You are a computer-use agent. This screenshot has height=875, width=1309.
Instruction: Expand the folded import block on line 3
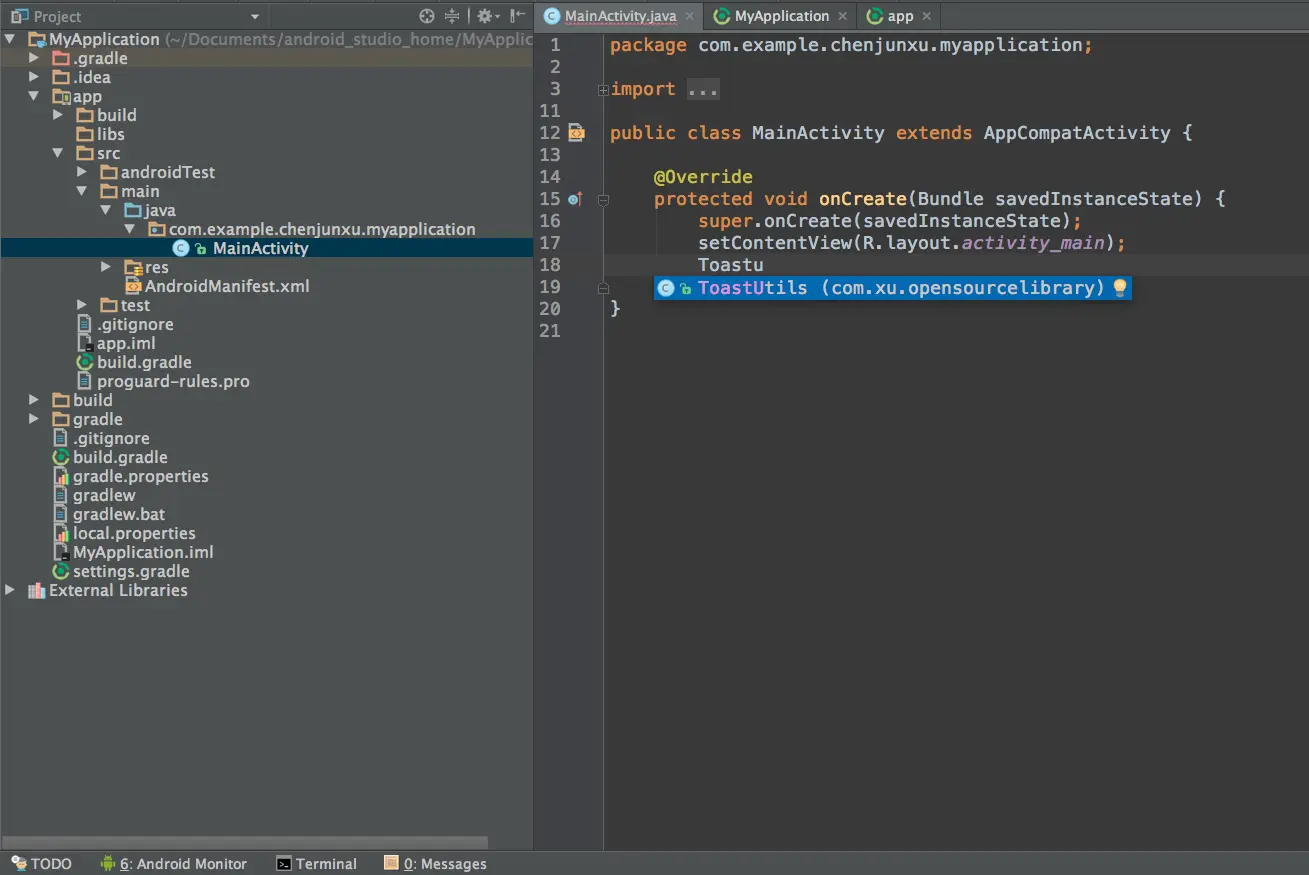[x=603, y=90]
